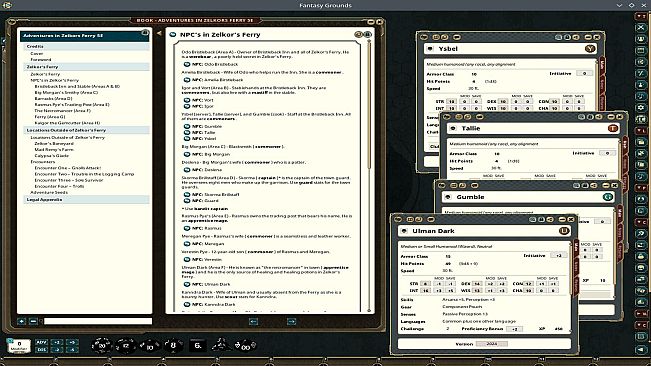
Task: Click Ulman Dark's 'U' token portrait
Action: coord(564,231)
